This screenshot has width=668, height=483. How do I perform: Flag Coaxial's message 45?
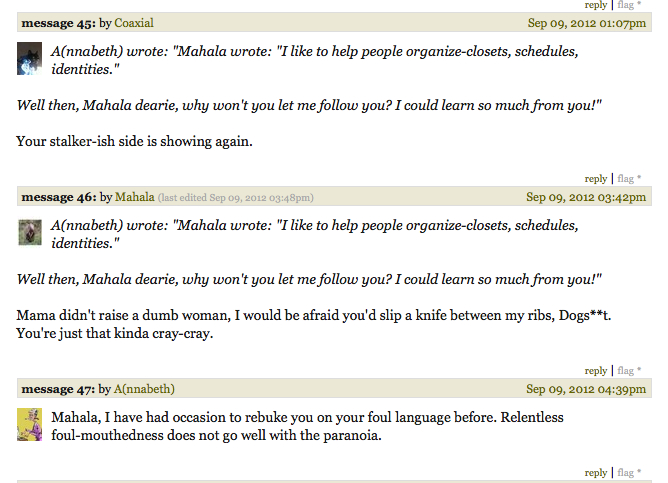(x=626, y=178)
